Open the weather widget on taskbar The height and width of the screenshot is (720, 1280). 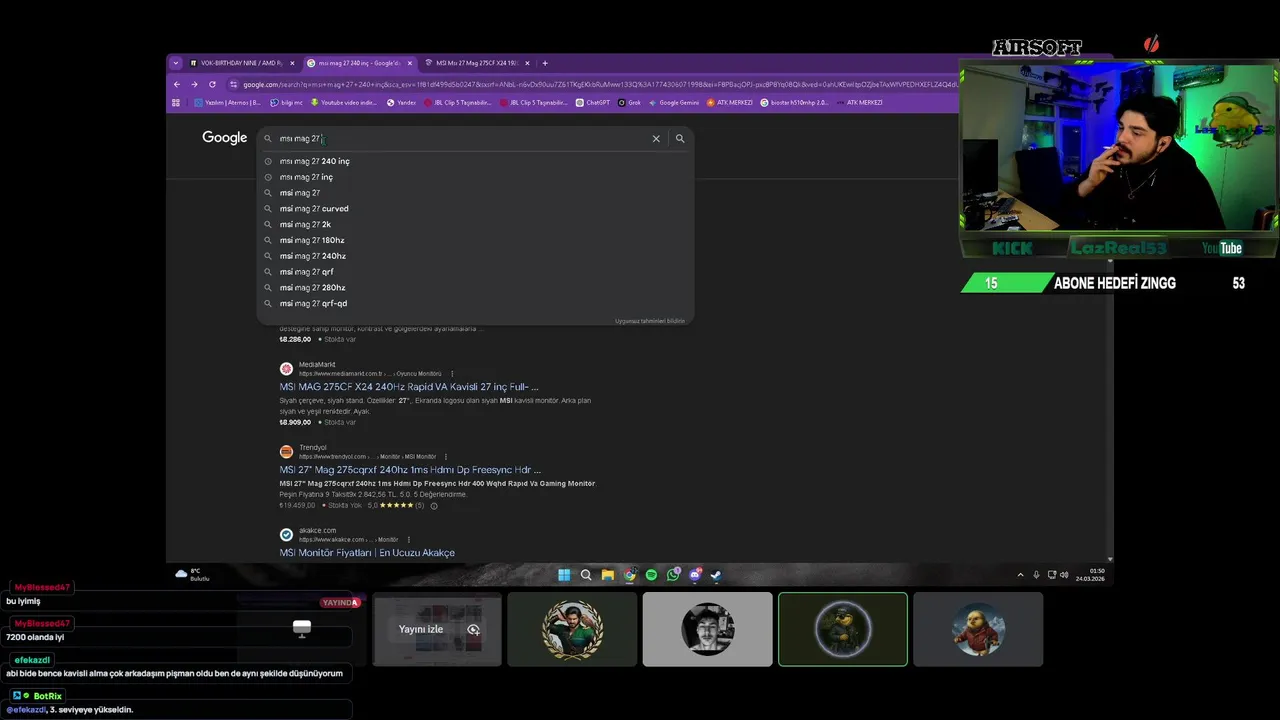point(192,574)
